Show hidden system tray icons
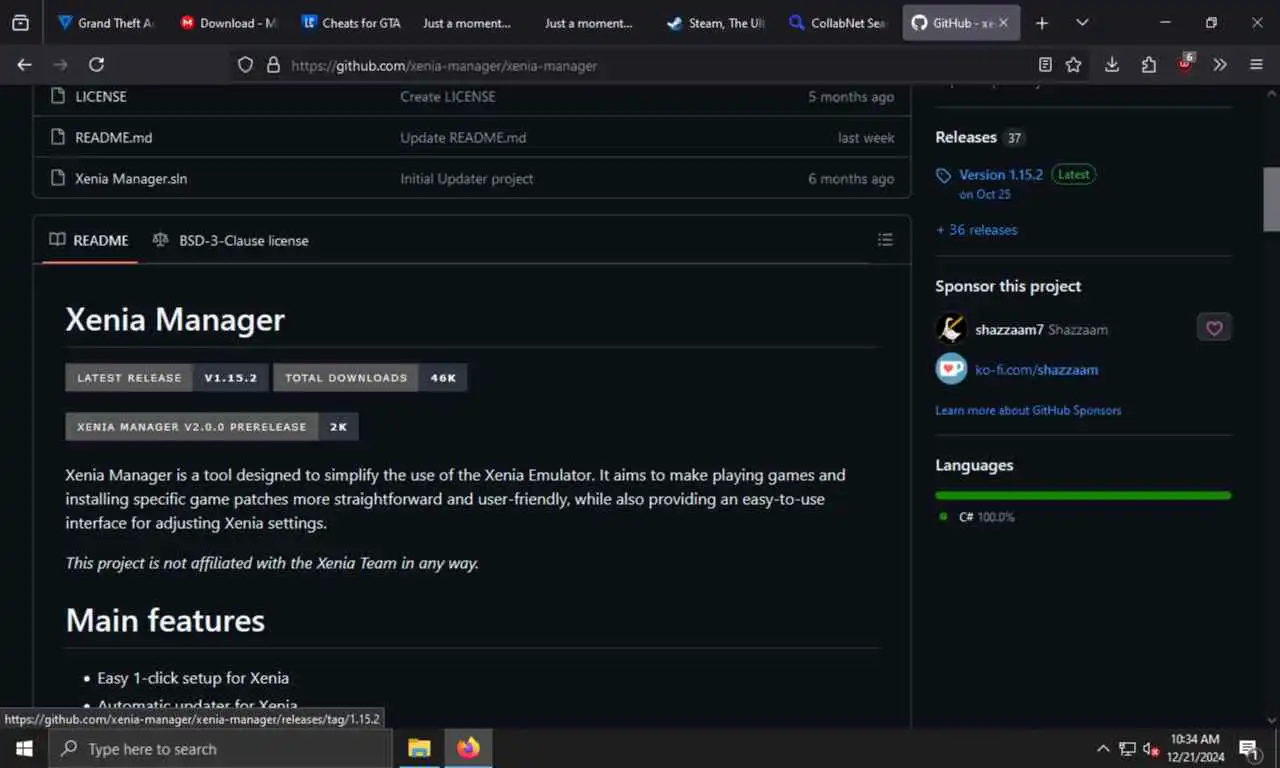The height and width of the screenshot is (768, 1280). coord(1103,748)
